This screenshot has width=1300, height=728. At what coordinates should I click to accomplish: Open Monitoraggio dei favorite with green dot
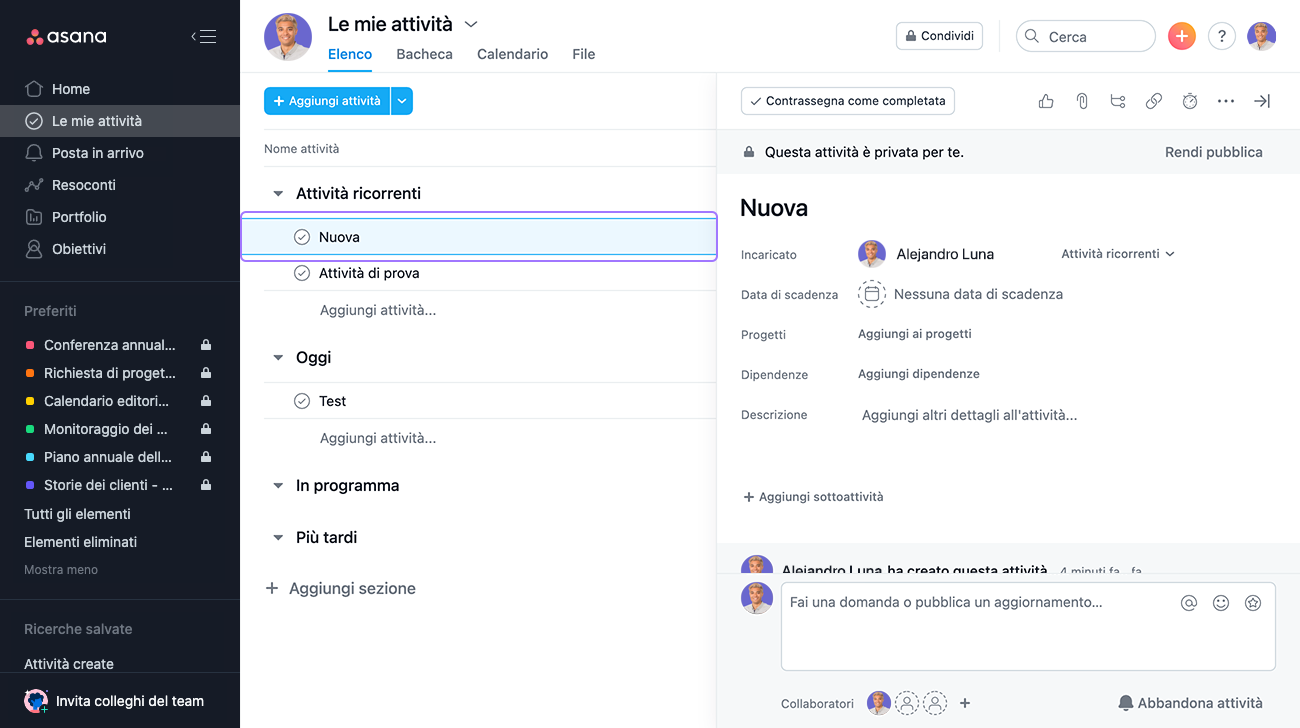pos(106,429)
